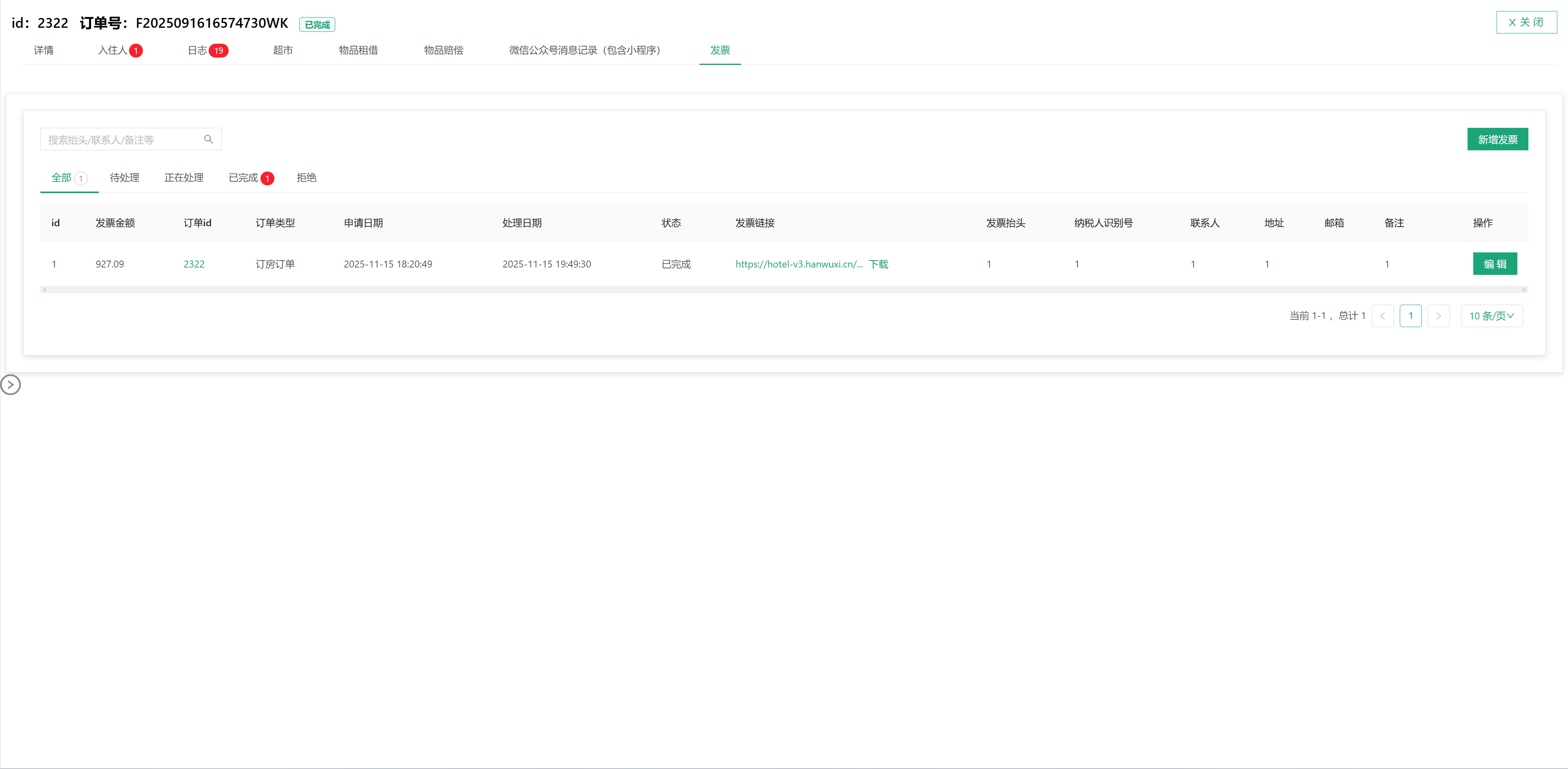Switch to the 详情 tab

(43, 51)
